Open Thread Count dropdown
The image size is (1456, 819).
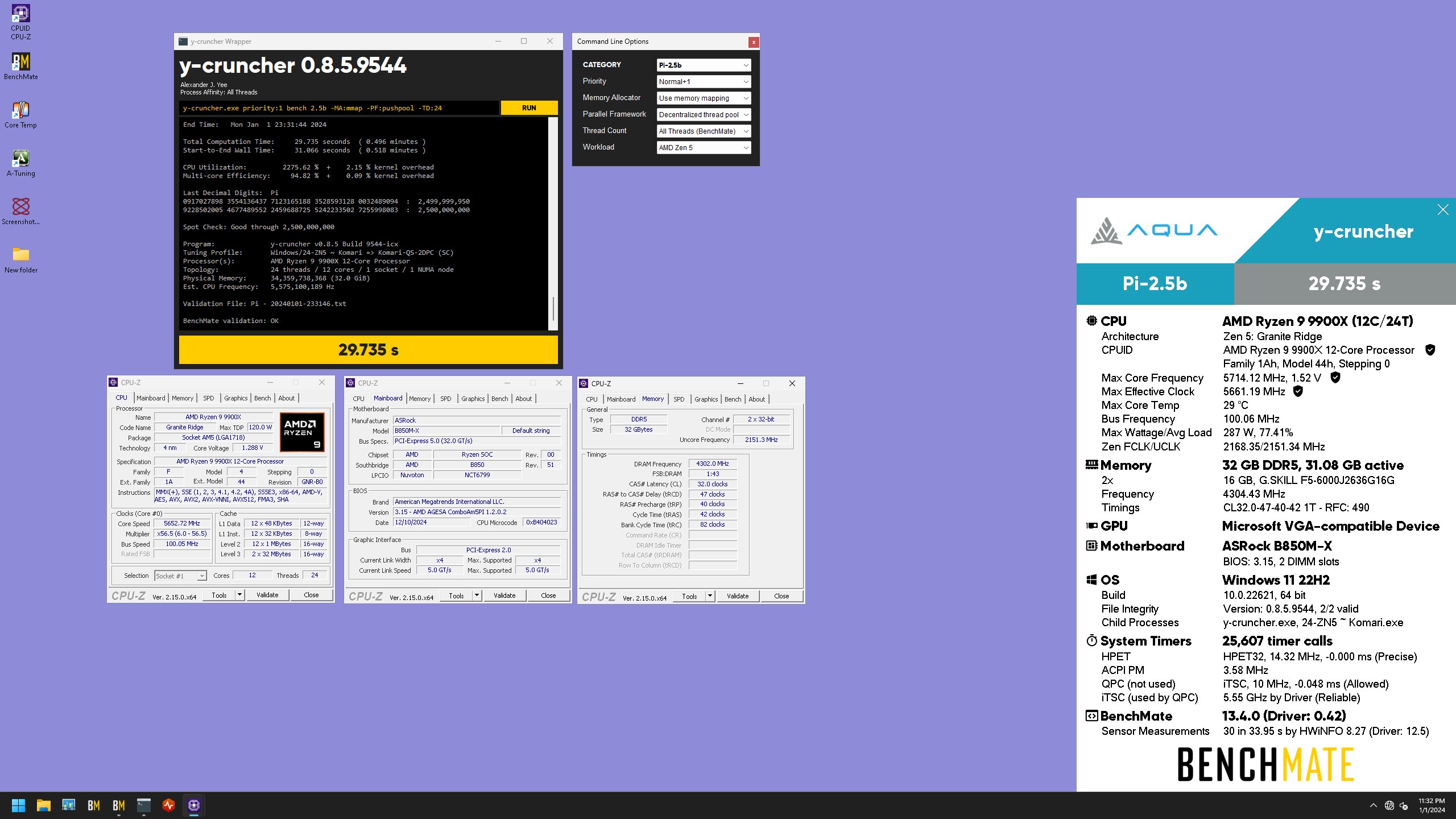coord(704,131)
